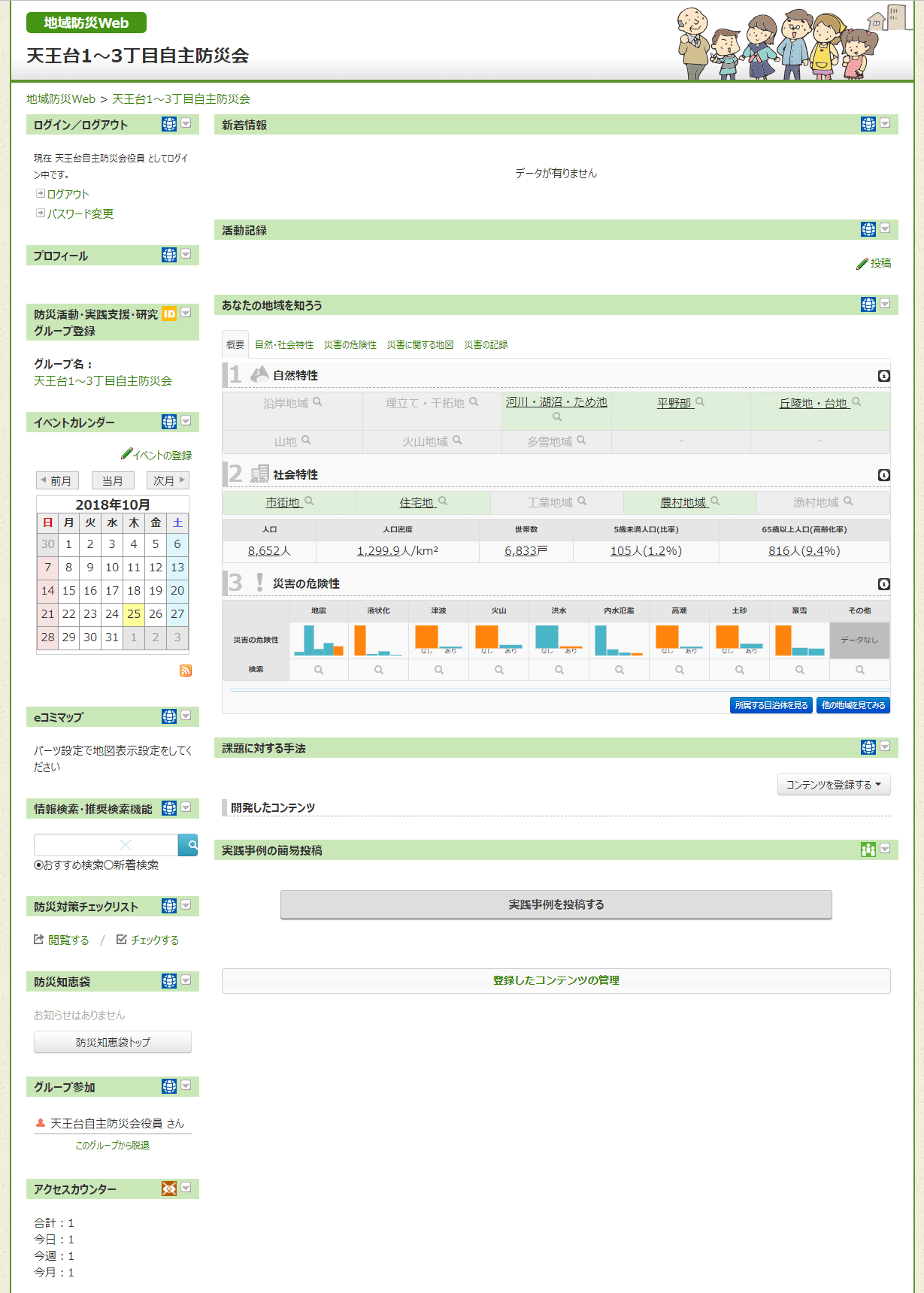Open the 災害に関する地図 tab

click(420, 345)
